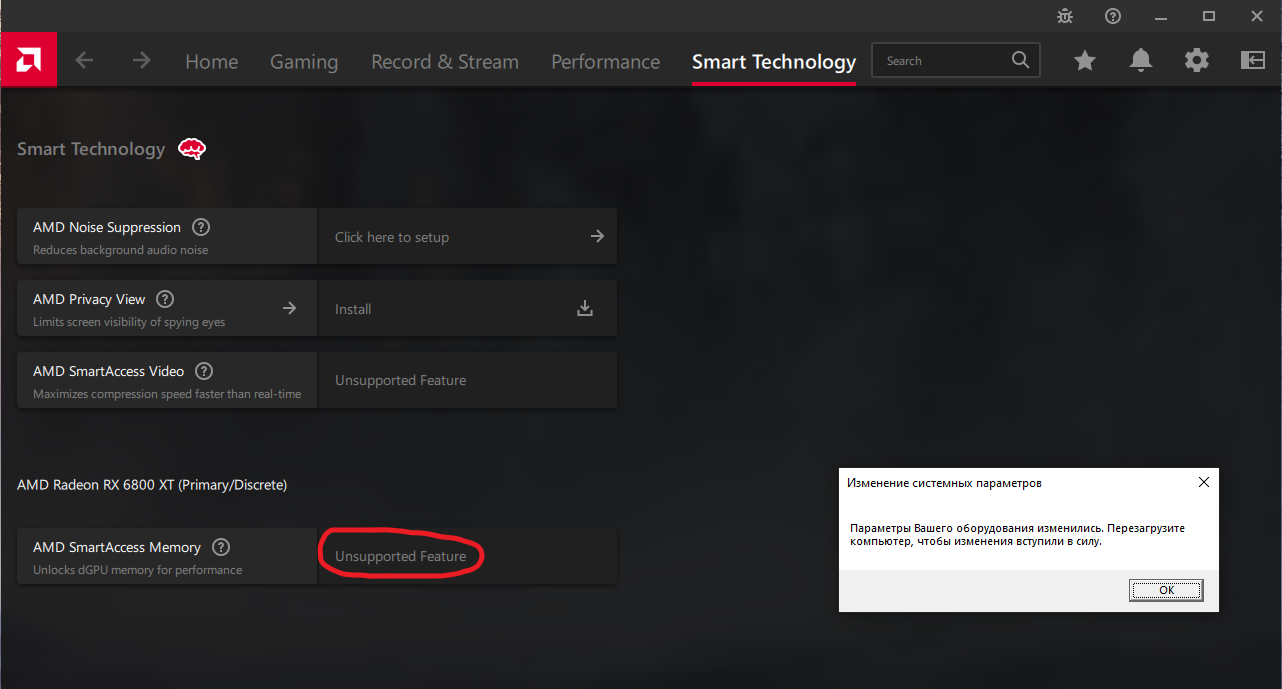This screenshot has width=1282, height=689.
Task: Go forward with the right arrow
Action: 141,60
